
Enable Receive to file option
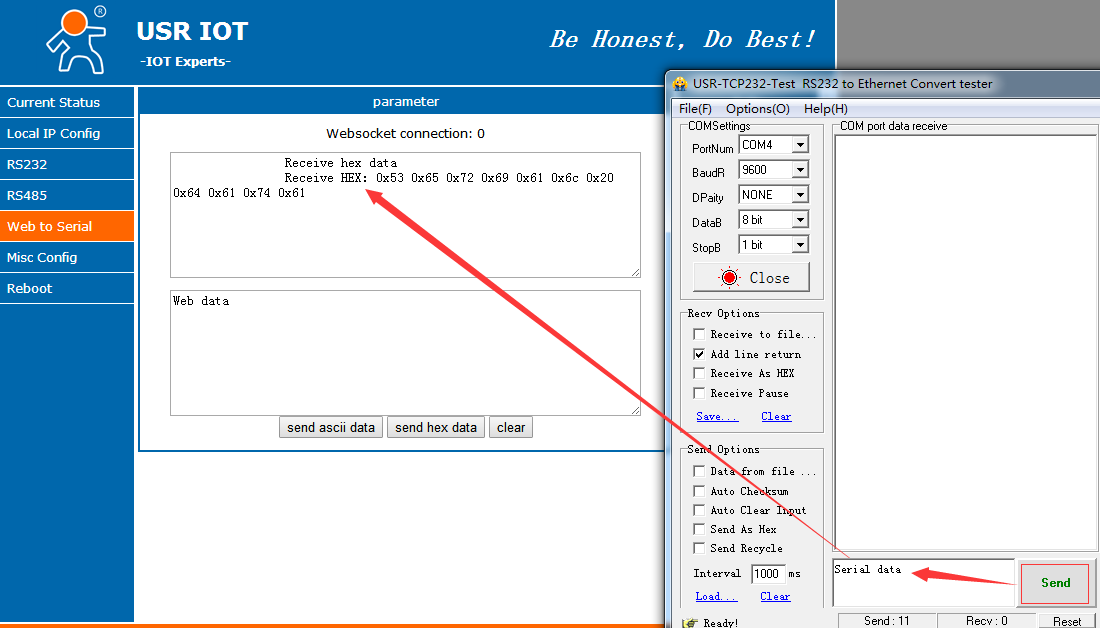(699, 334)
